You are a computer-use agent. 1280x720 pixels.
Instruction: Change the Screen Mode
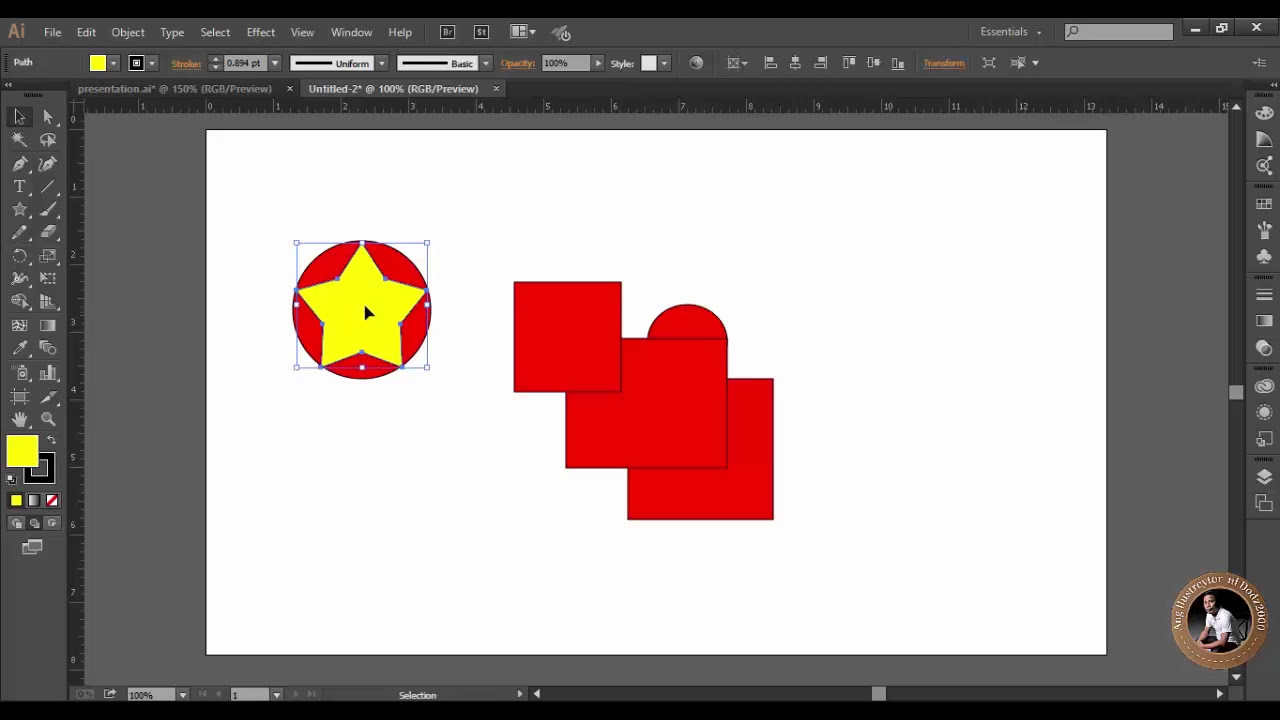tap(32, 547)
